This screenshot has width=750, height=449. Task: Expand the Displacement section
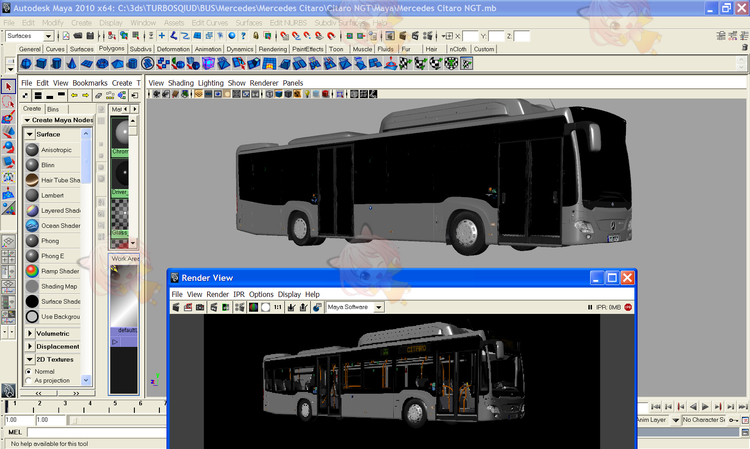(x=30, y=346)
